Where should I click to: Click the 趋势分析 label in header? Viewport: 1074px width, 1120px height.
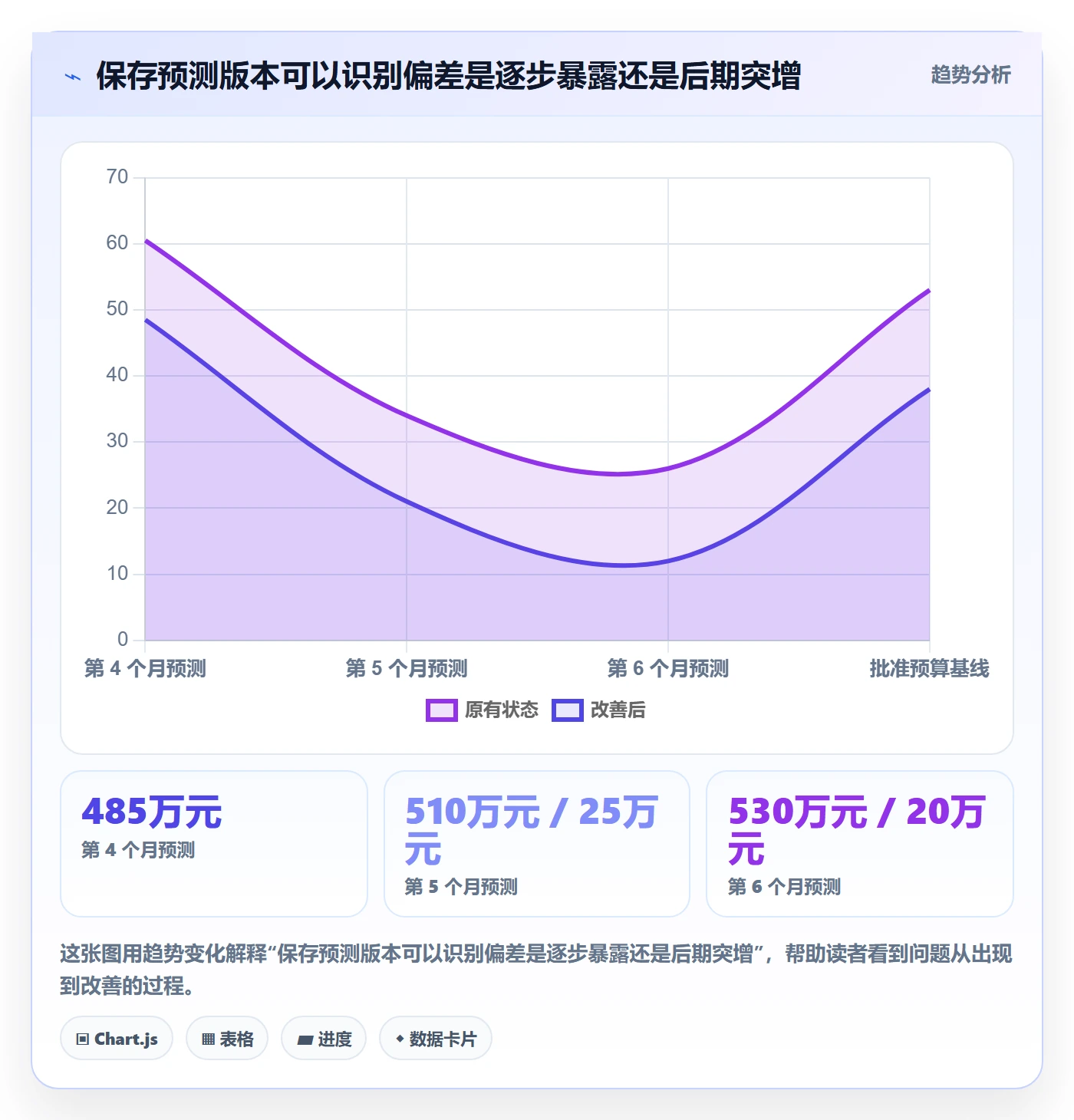point(970,74)
